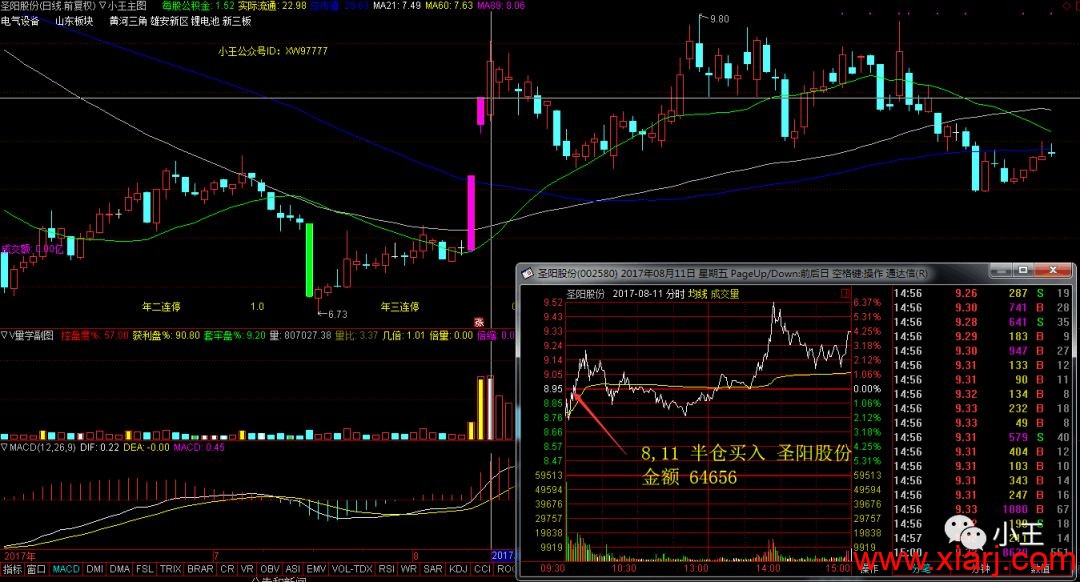Close the 圣阳股份 intraday popup window
The height and width of the screenshot is (582, 1080).
click(1053, 271)
